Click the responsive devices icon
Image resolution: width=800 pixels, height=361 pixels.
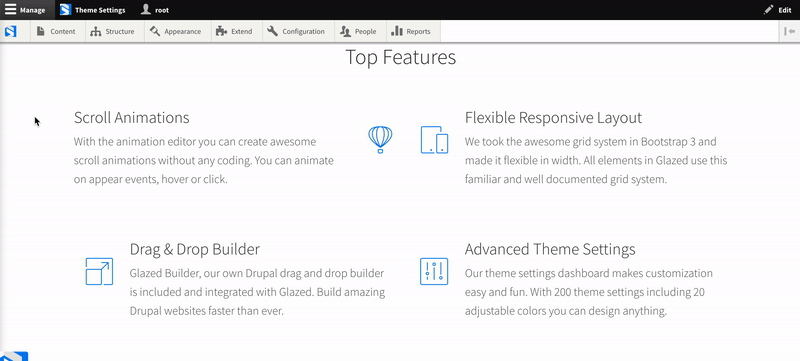[x=434, y=140]
